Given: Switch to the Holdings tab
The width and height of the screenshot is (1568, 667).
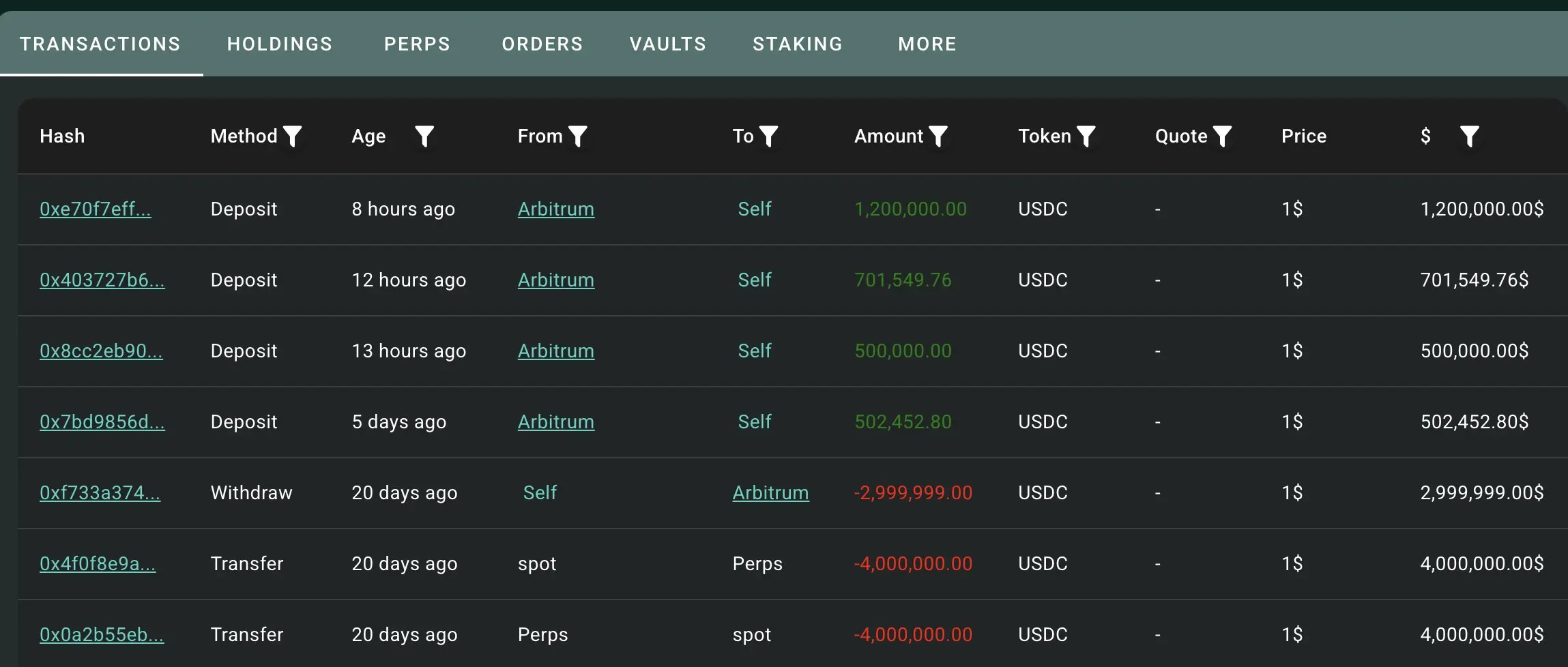Looking at the screenshot, I should click(x=280, y=44).
